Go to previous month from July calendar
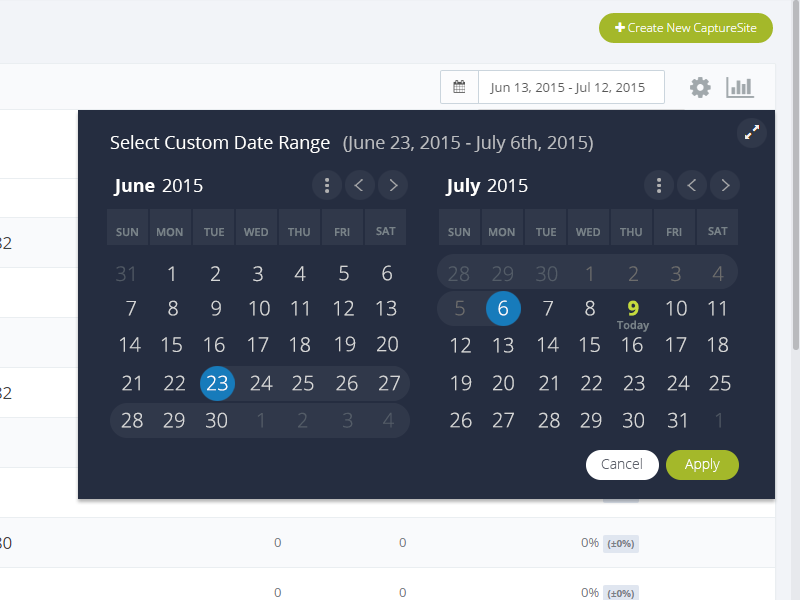Image resolution: width=800 pixels, height=600 pixels. (691, 185)
